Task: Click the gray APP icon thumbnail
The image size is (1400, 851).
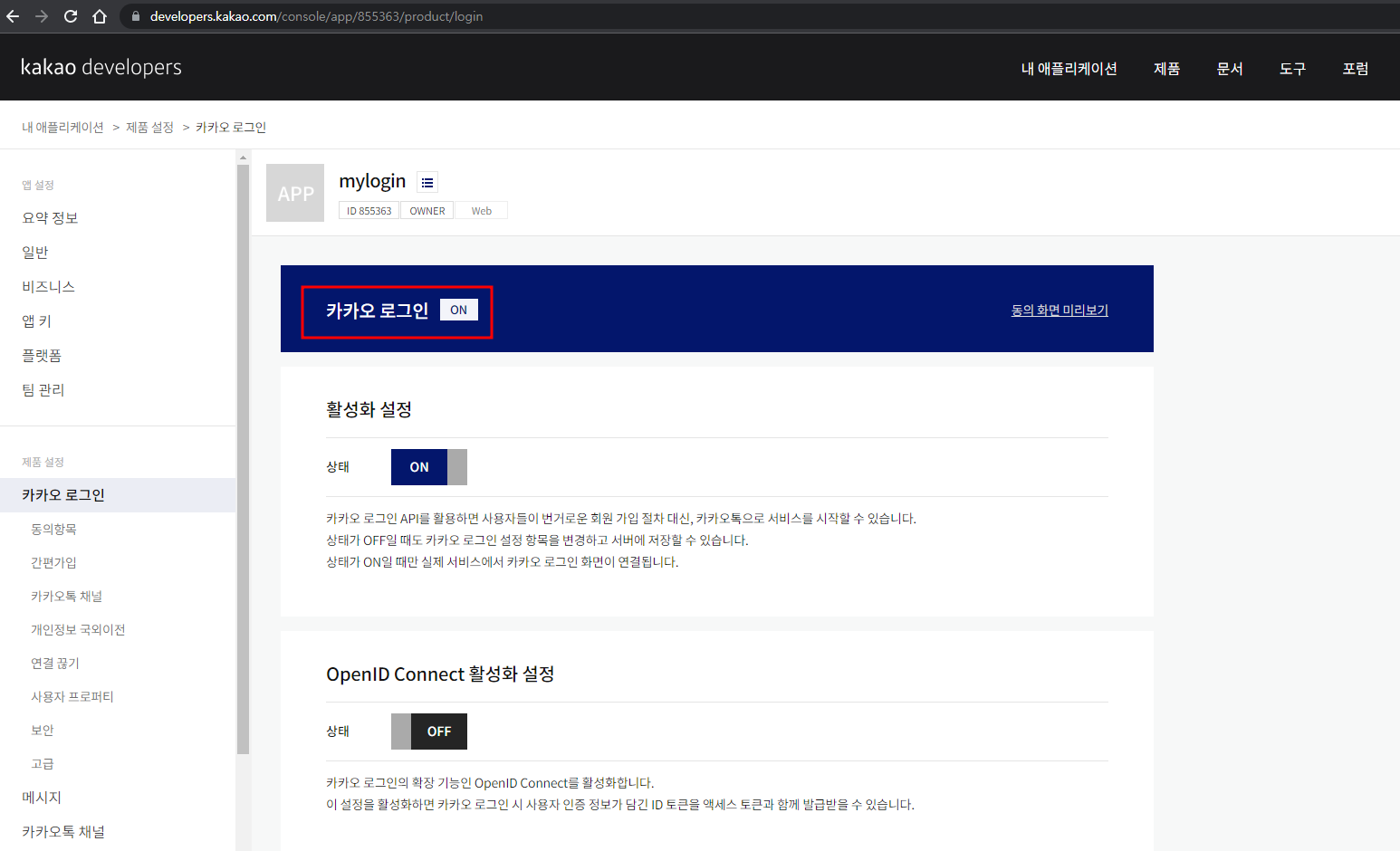Action: (295, 193)
